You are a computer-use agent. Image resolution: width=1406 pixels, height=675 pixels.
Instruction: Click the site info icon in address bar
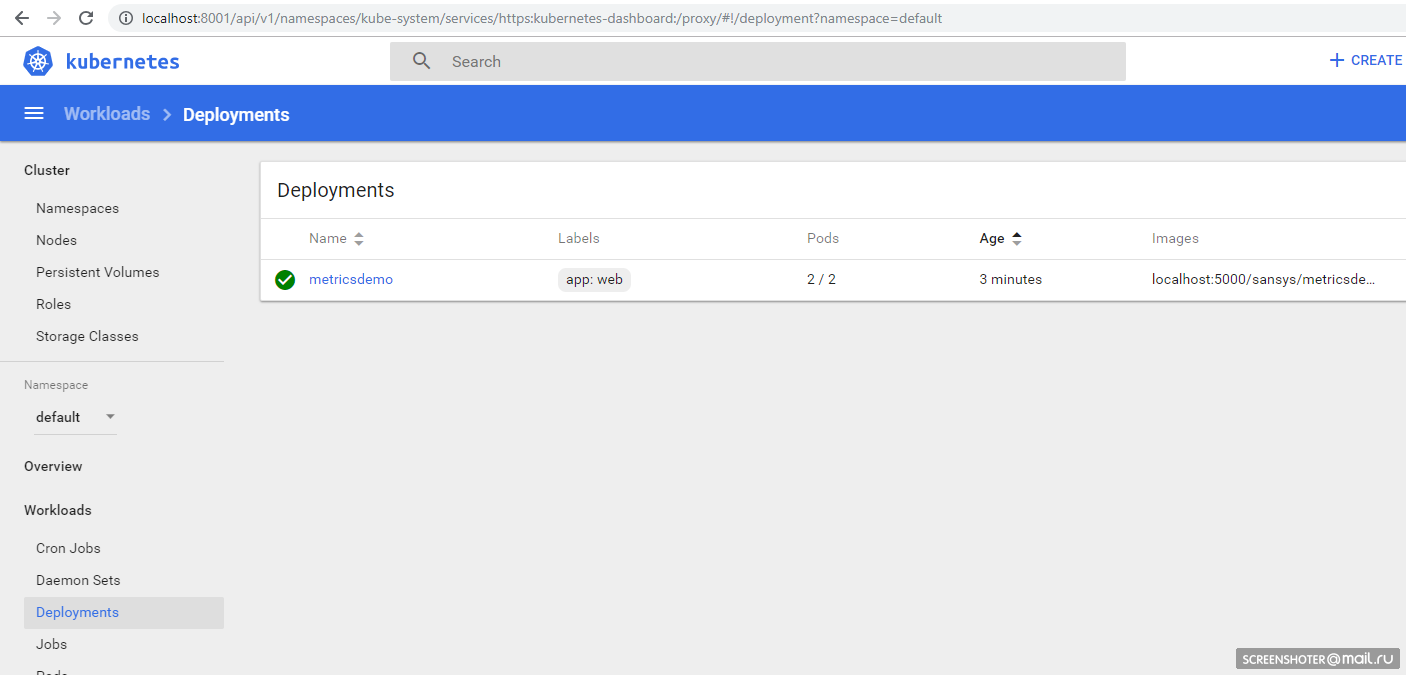[126, 18]
